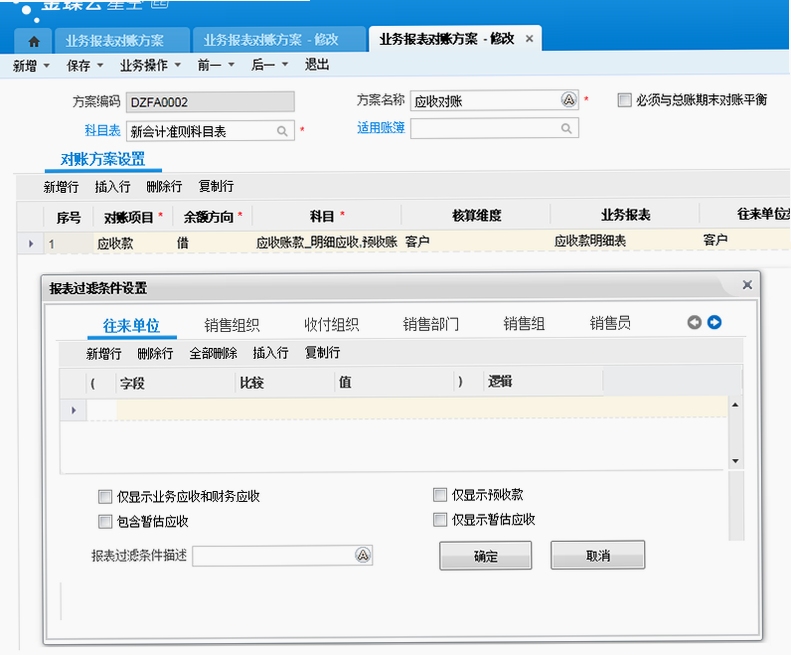This screenshot has height=655, width=791.
Task: Select the 销售组织 filter tab
Action: pyautogui.click(x=232, y=324)
